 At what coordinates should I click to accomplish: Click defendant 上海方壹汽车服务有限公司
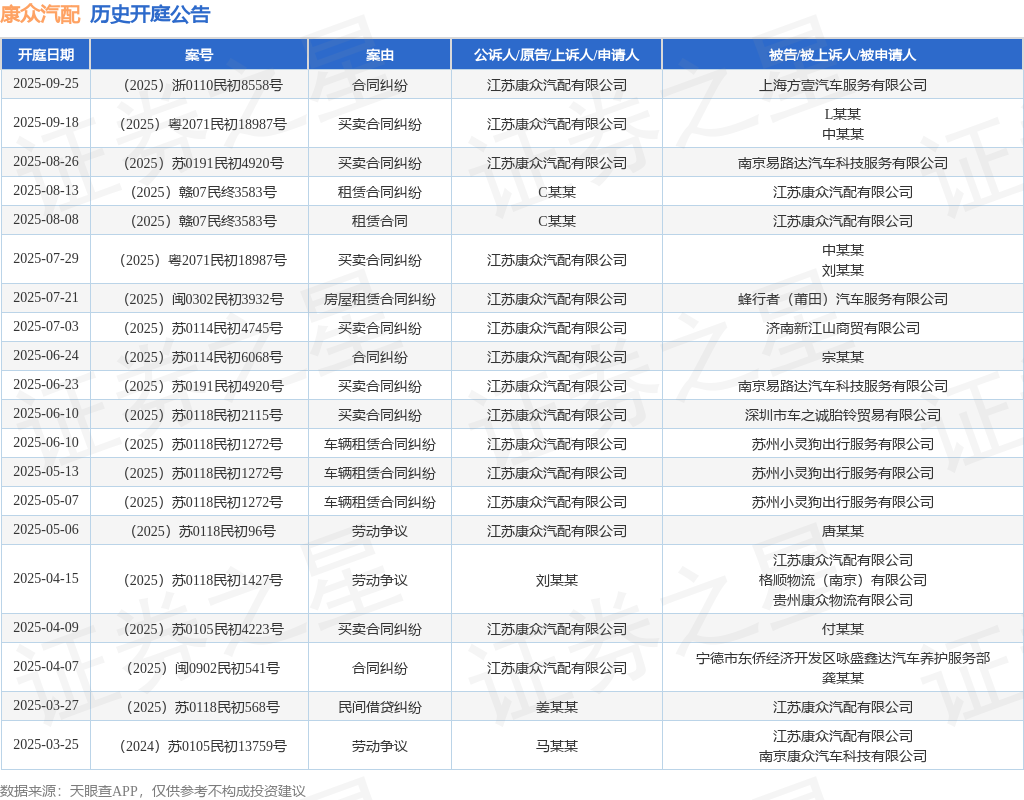[x=842, y=85]
